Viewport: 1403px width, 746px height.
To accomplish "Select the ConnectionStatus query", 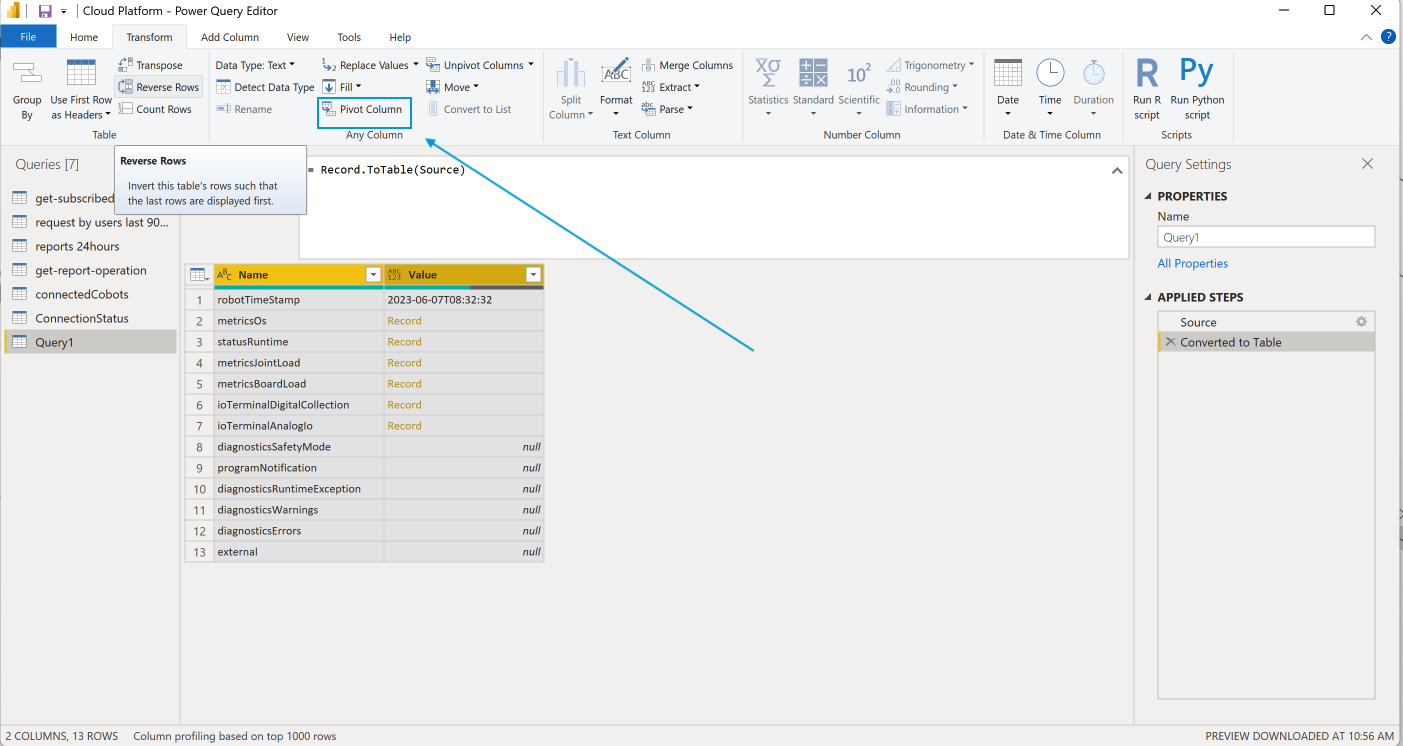I will [x=82, y=318].
